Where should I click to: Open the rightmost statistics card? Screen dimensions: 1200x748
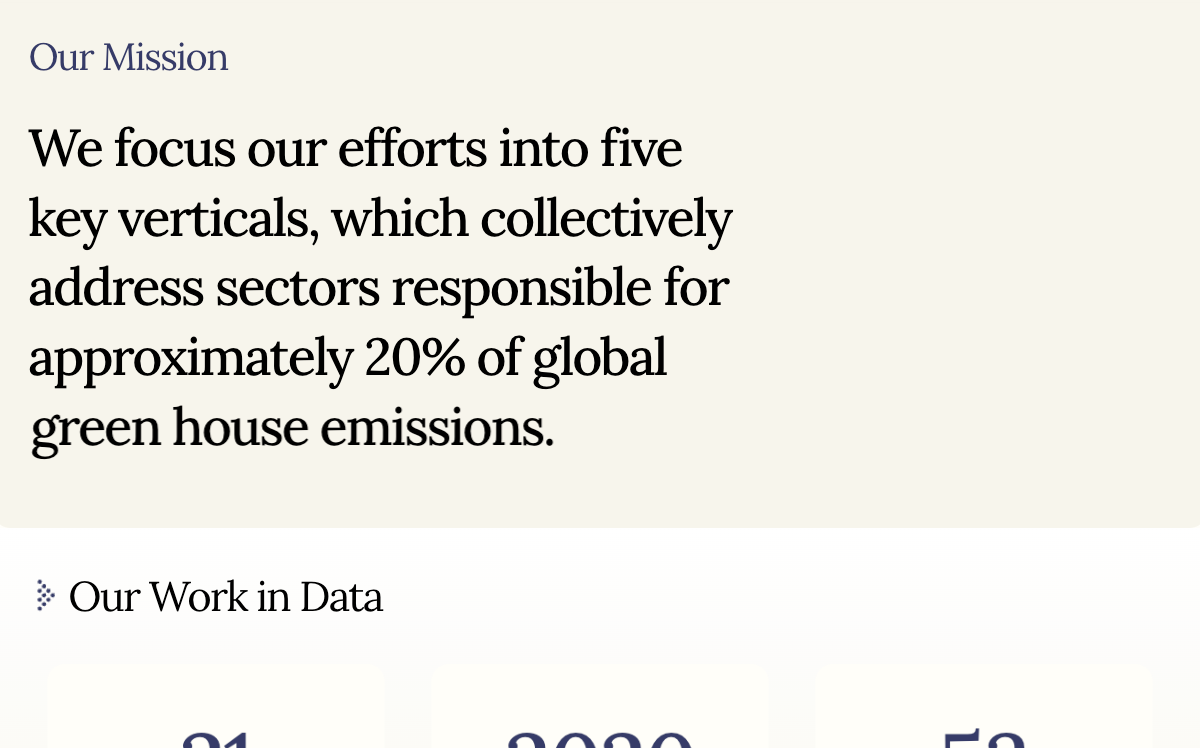984,705
